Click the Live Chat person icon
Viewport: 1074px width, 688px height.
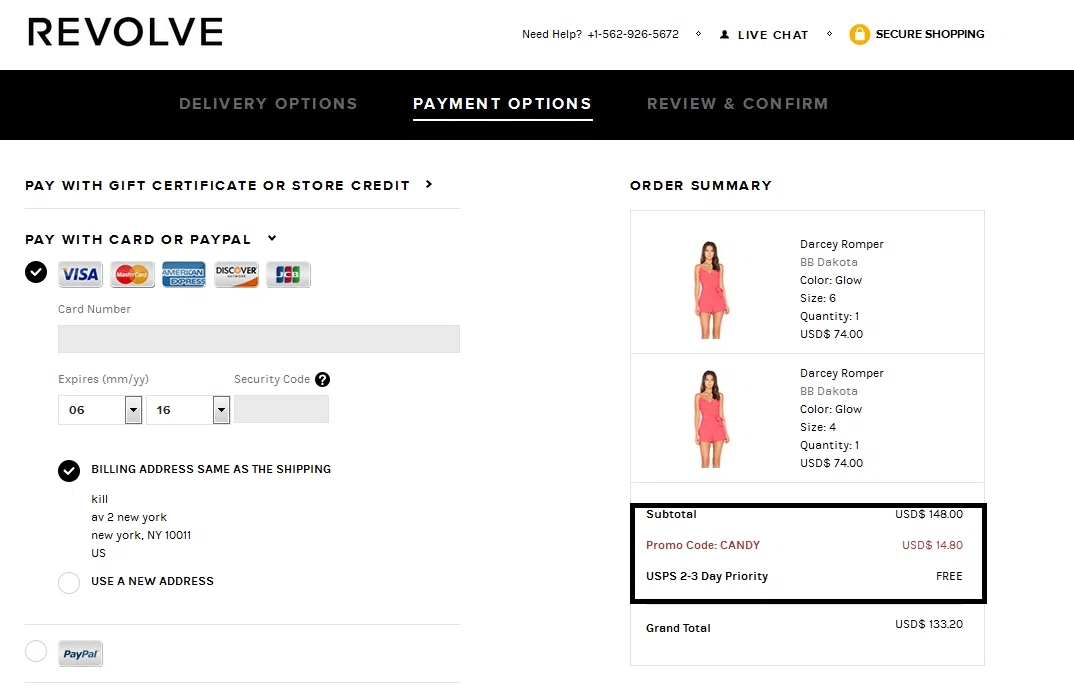click(x=724, y=34)
